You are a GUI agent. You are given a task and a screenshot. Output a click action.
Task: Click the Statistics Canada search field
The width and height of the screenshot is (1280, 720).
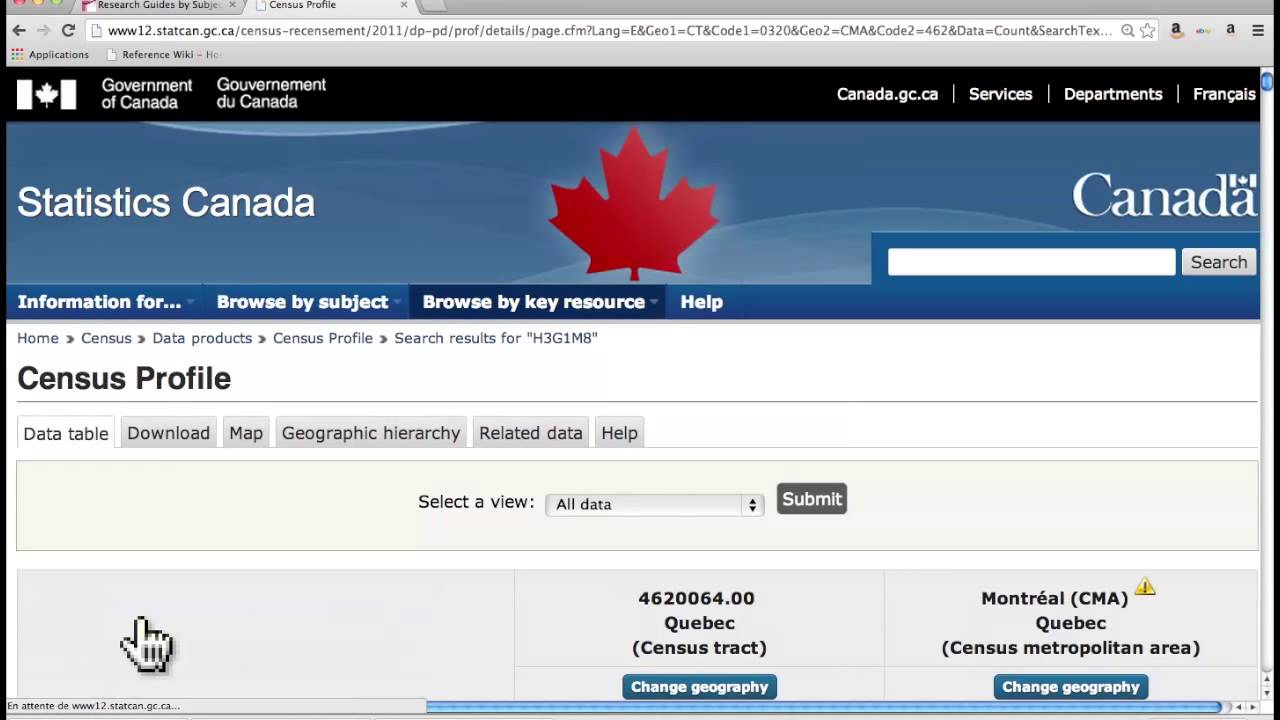pyautogui.click(x=1031, y=262)
